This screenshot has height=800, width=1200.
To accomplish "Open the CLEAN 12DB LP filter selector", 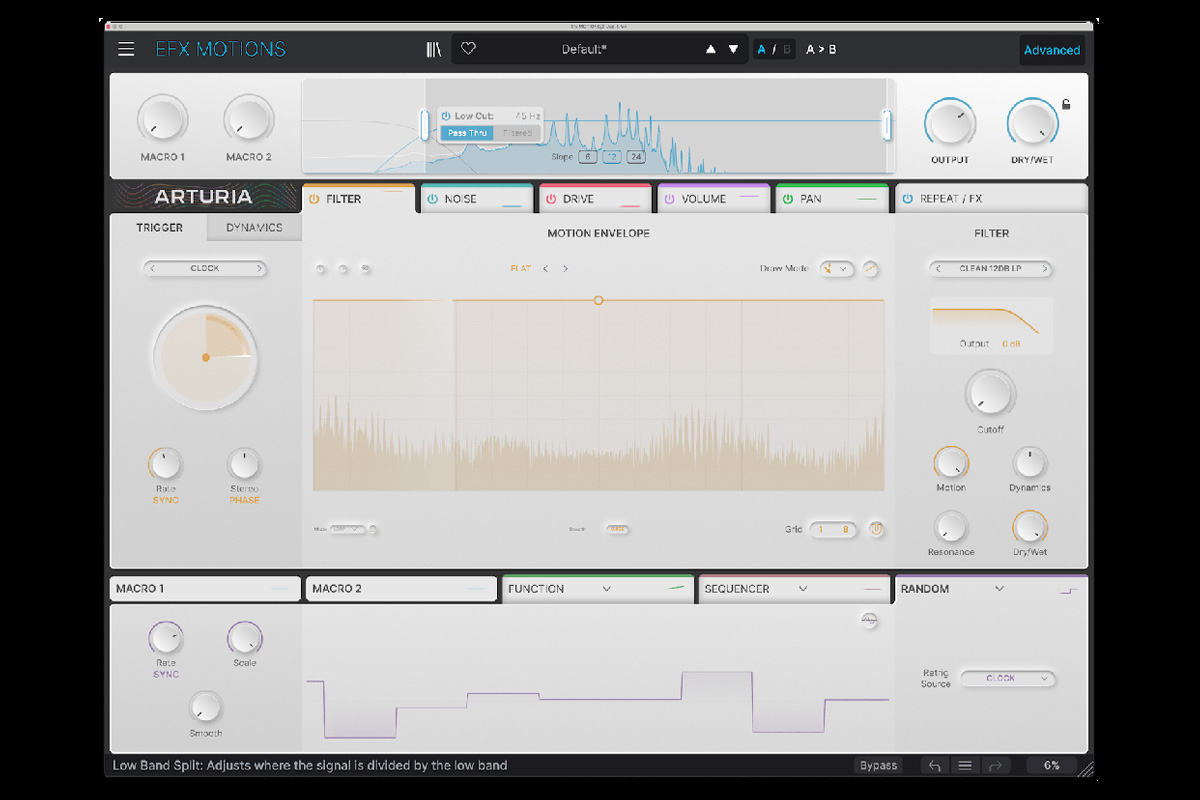I will [991, 268].
